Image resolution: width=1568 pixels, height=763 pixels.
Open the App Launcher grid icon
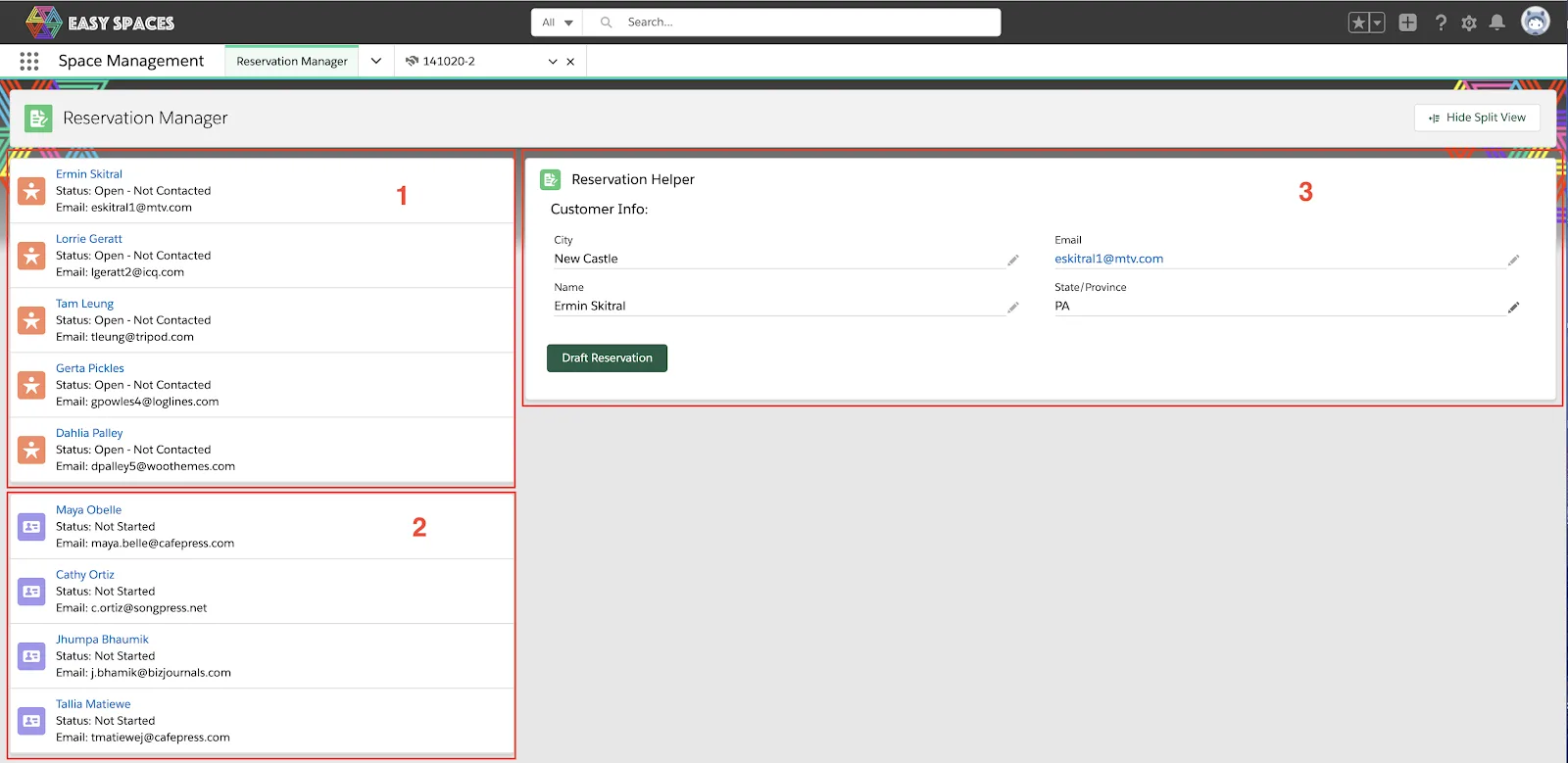29,61
